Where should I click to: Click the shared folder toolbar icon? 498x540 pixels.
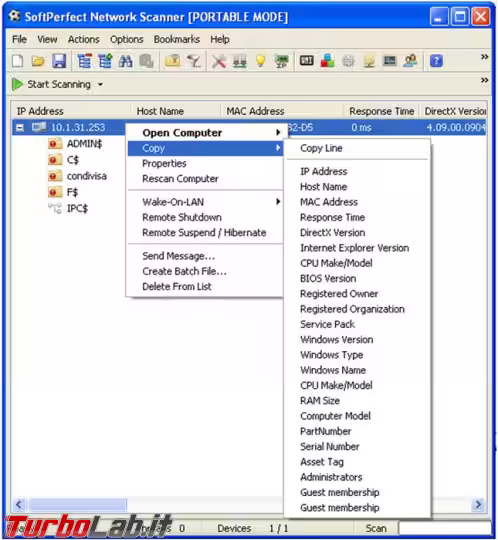click(173, 61)
